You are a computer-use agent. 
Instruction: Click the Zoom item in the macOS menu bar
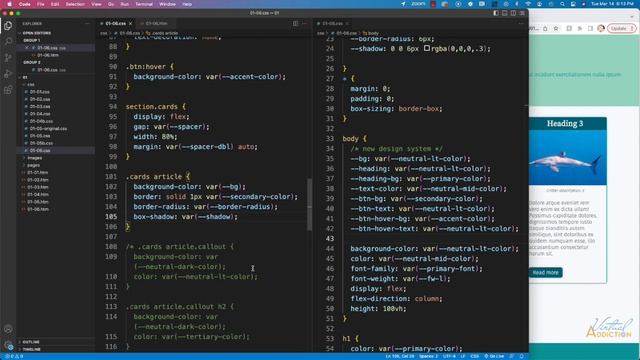(418, 4)
